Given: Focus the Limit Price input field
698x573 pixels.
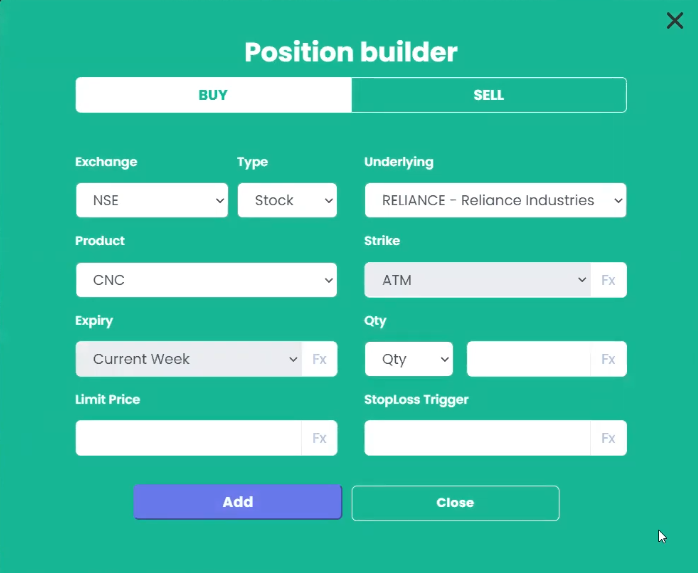Looking at the screenshot, I should (188, 438).
